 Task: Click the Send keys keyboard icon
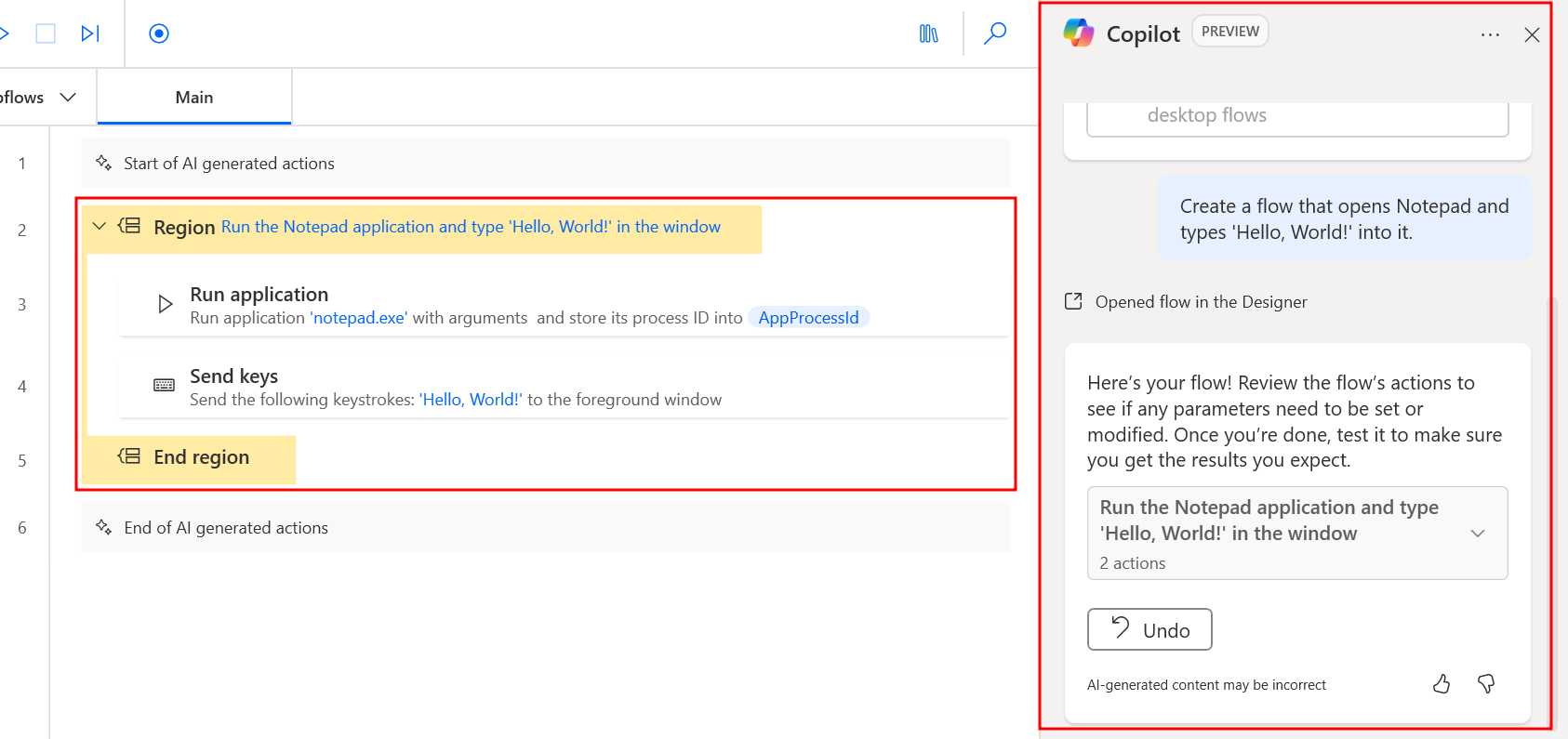pyautogui.click(x=164, y=385)
